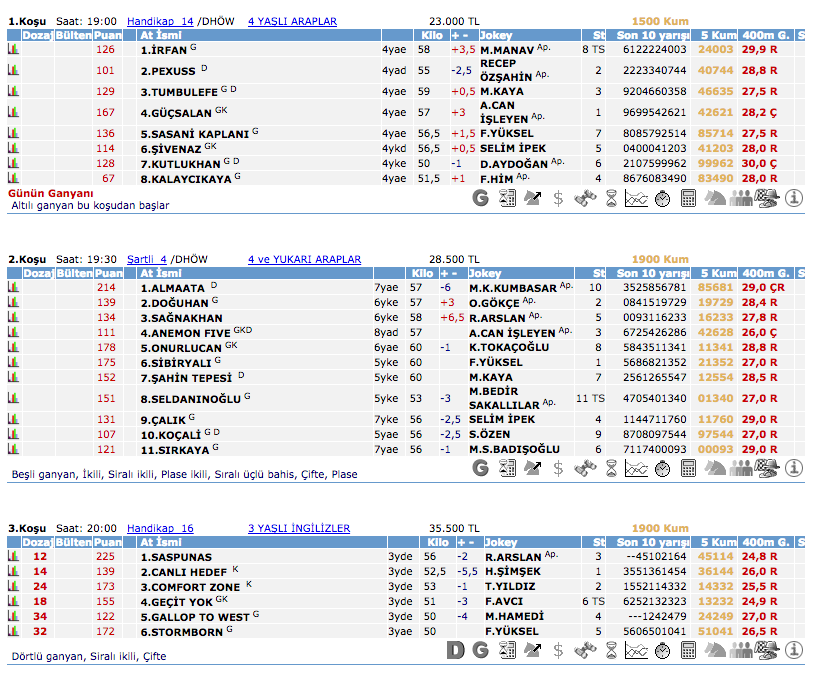Open the horse heads icon under race 2

point(715,467)
